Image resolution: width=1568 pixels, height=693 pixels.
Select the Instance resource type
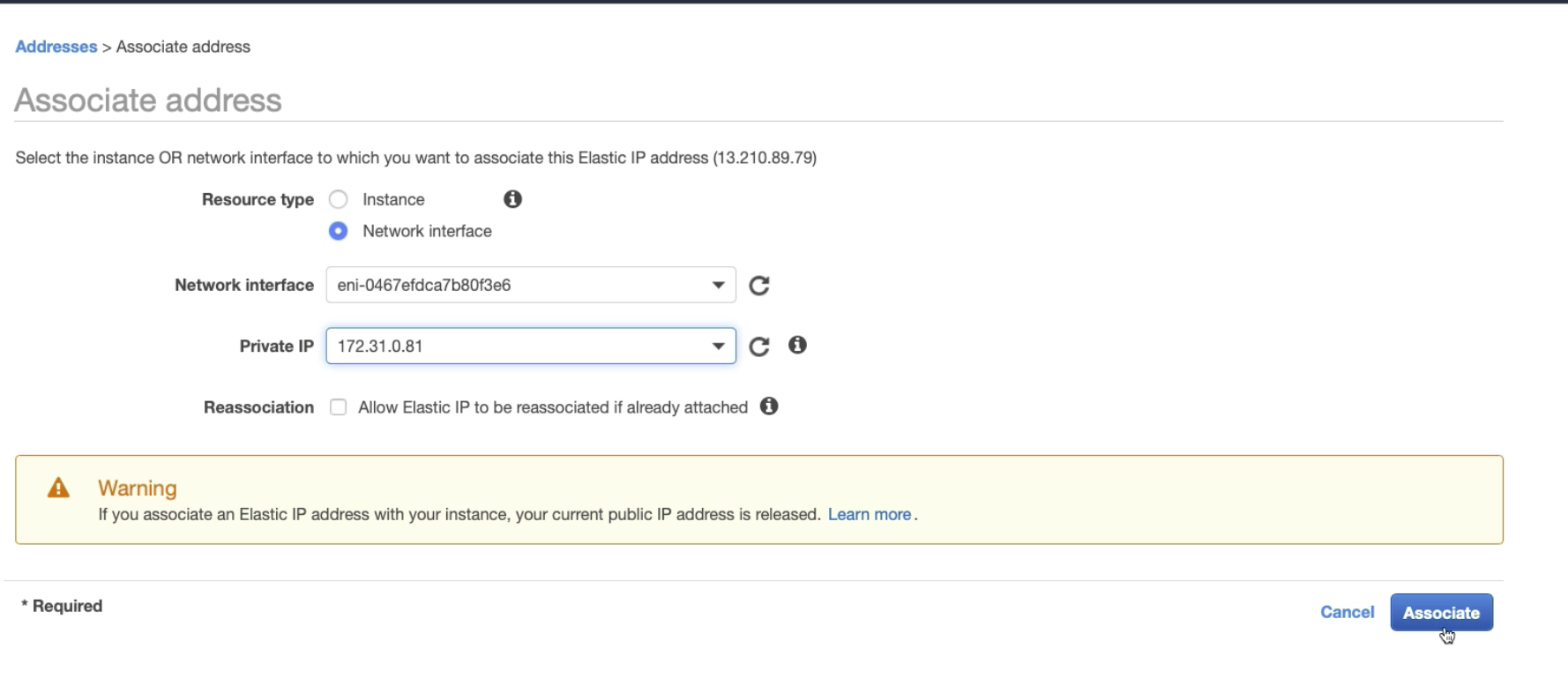click(339, 199)
